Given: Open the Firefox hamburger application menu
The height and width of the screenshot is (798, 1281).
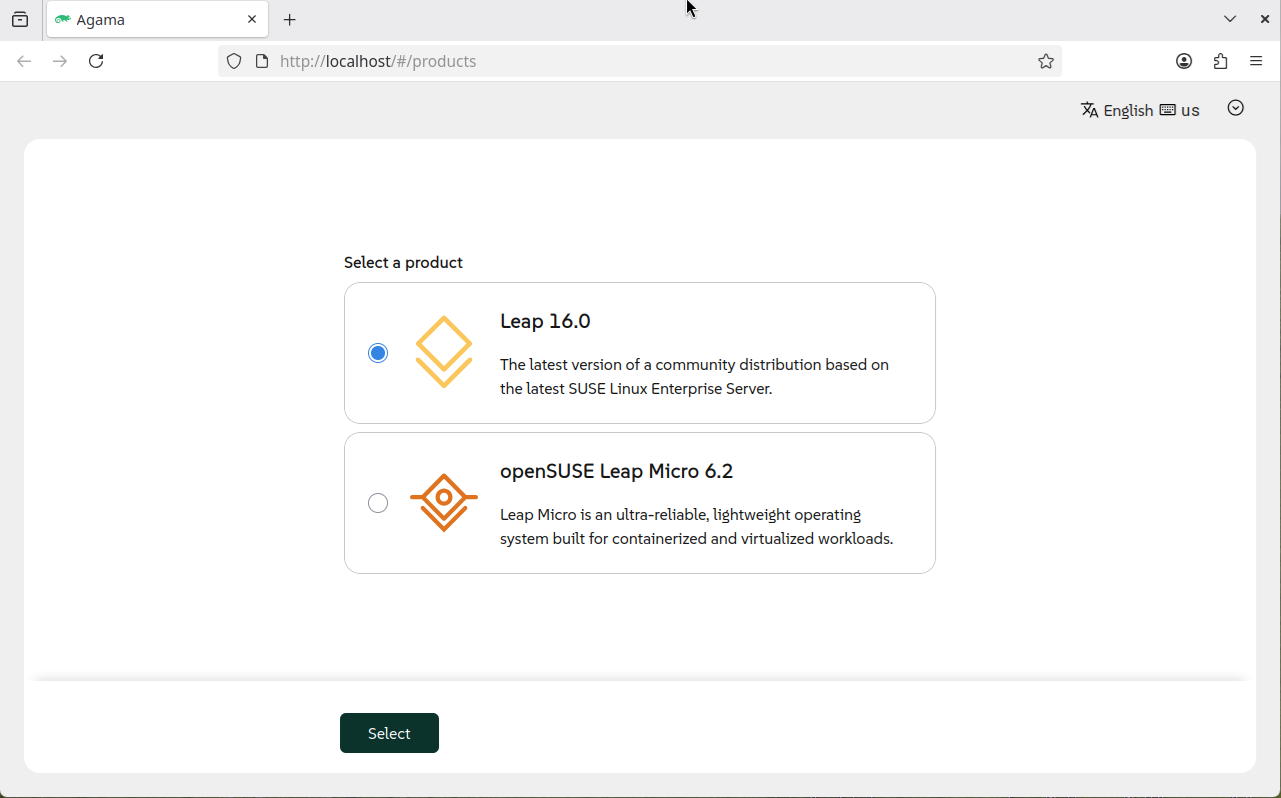Looking at the screenshot, I should tap(1256, 61).
